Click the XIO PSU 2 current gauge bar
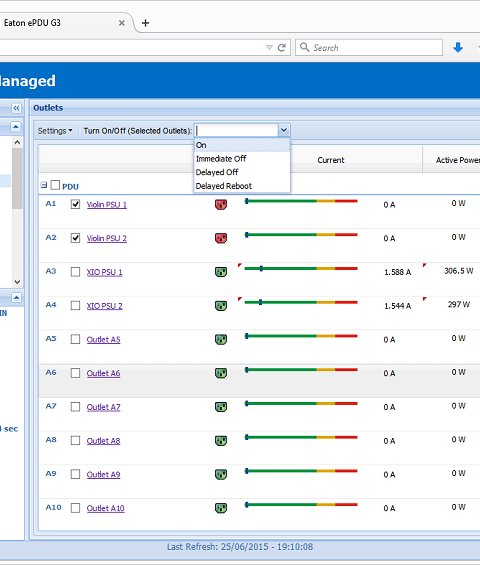Viewport: 480px width, 565px height. pos(301,302)
